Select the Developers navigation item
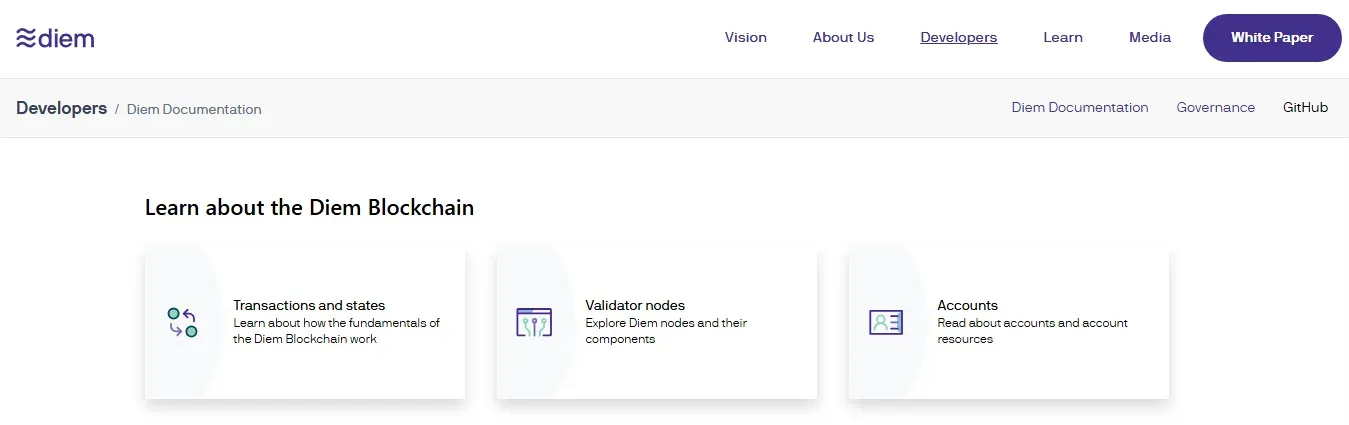Viewport: 1349px width, 425px height. pyautogui.click(x=958, y=38)
